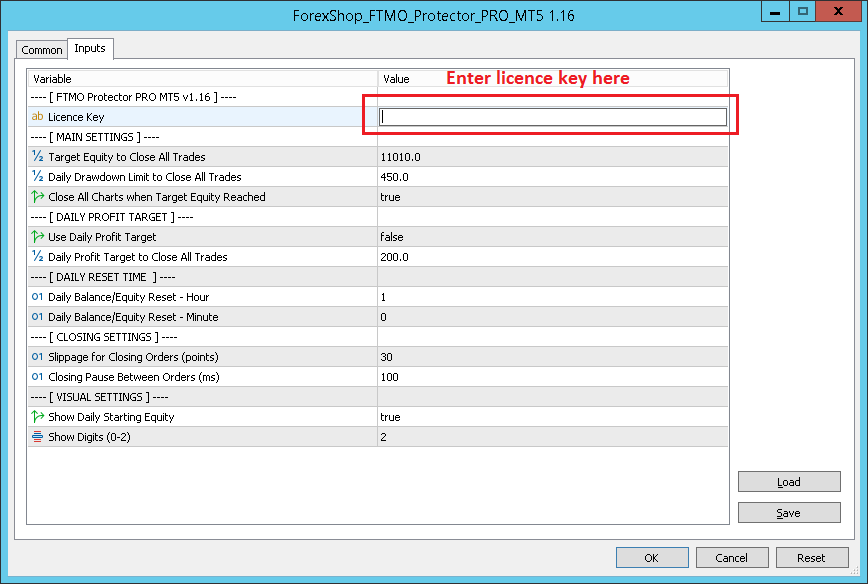Image resolution: width=868 pixels, height=584 pixels.
Task: Select 'Show Daily Starting Equity' label
Action: pos(111,417)
